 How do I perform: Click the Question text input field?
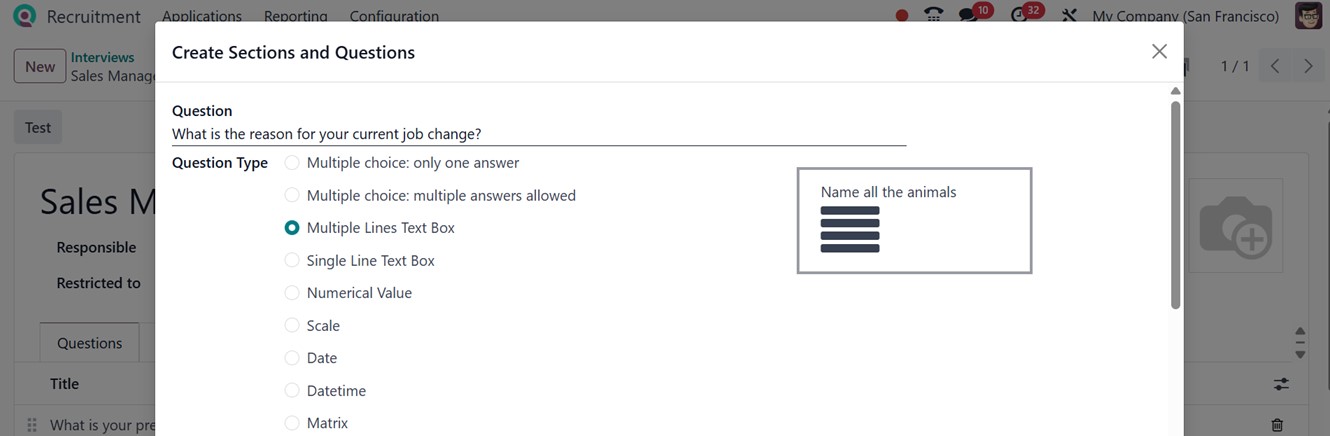538,134
